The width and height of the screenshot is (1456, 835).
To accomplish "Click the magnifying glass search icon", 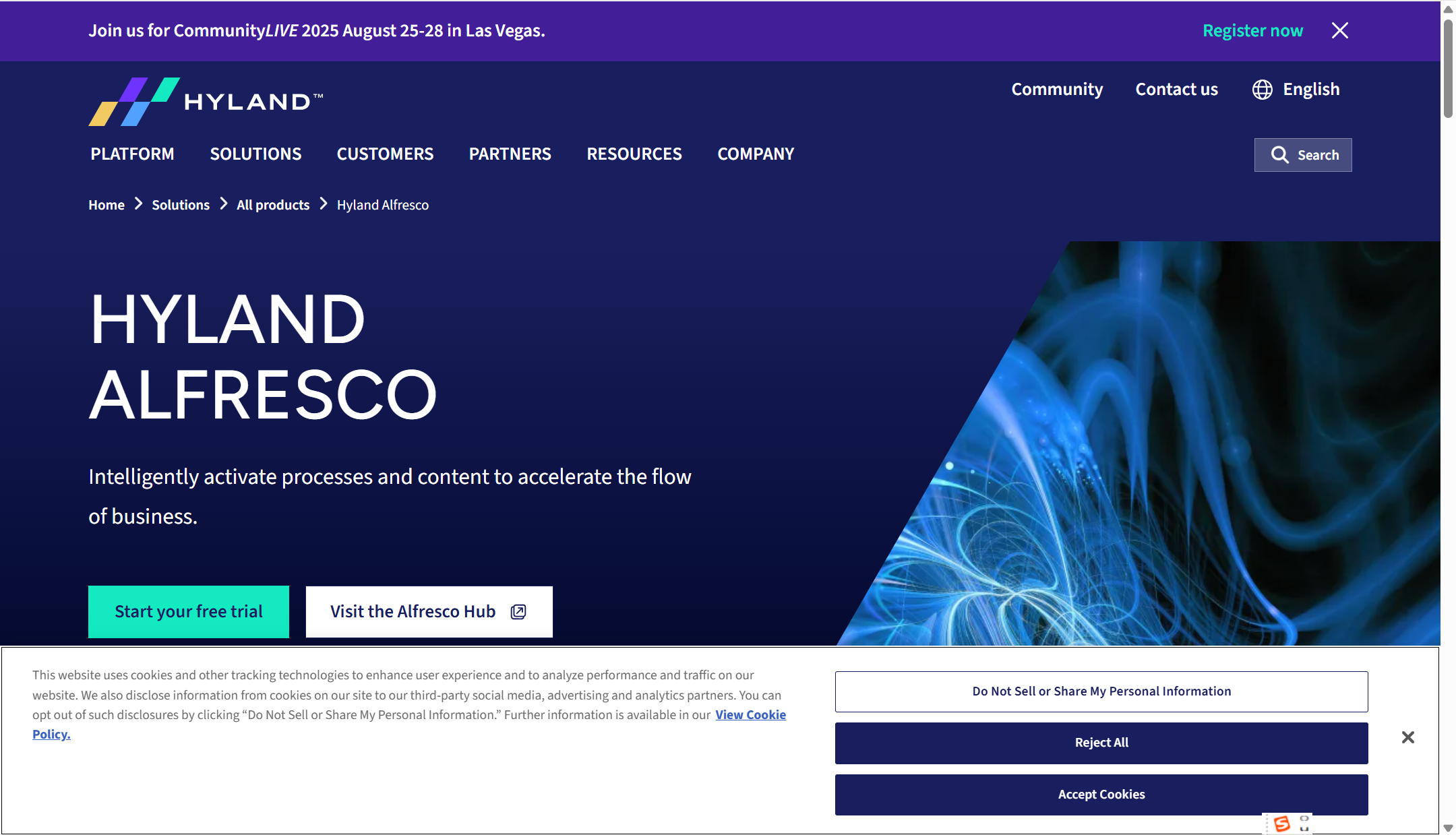I will pos(1279,155).
